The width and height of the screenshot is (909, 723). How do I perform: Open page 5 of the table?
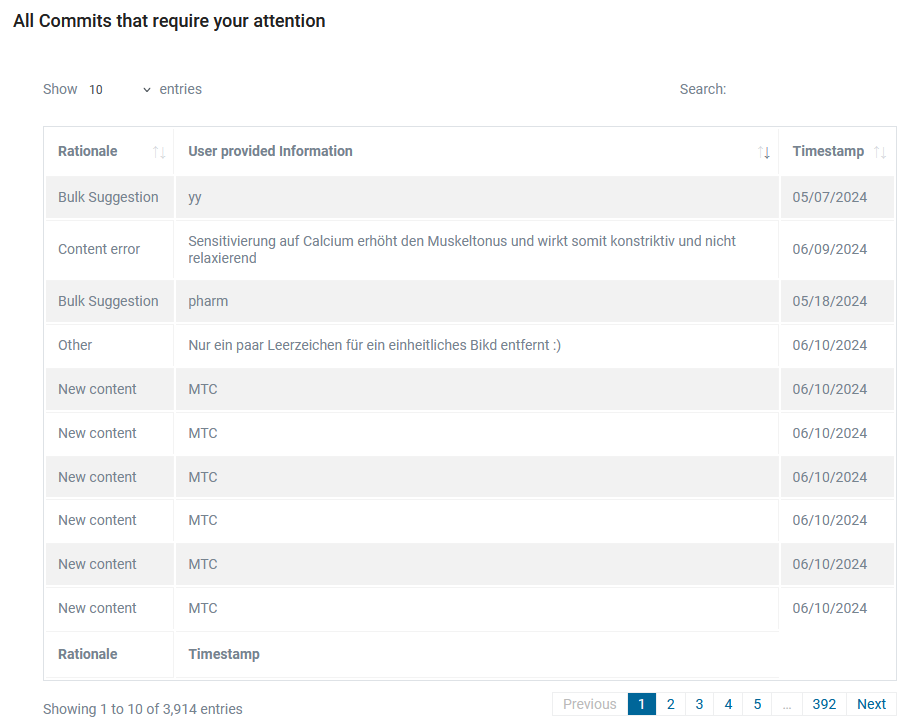tap(757, 704)
